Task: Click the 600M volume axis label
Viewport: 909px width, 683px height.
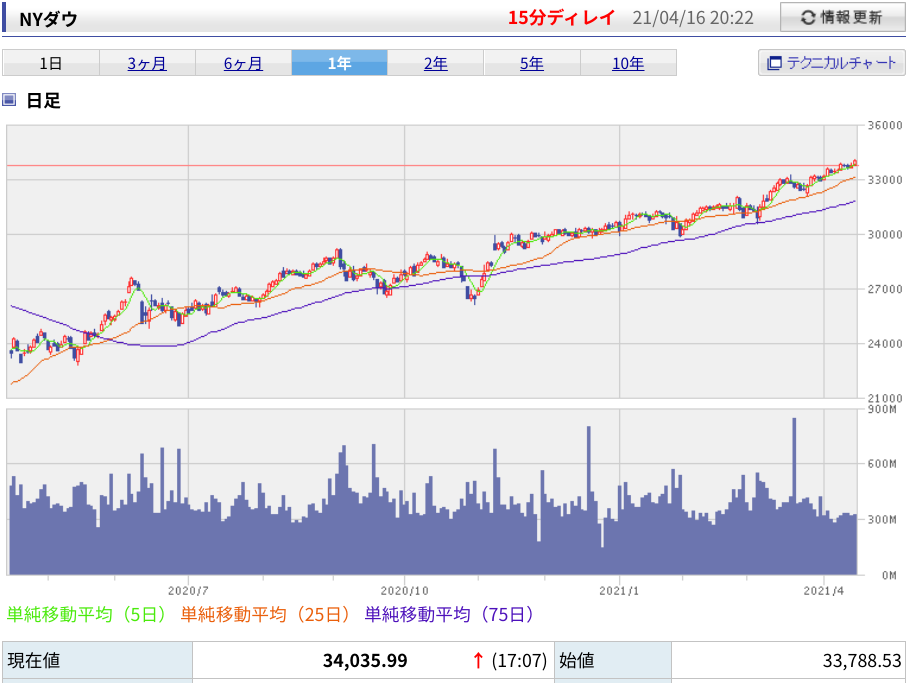Action: pyautogui.click(x=882, y=464)
